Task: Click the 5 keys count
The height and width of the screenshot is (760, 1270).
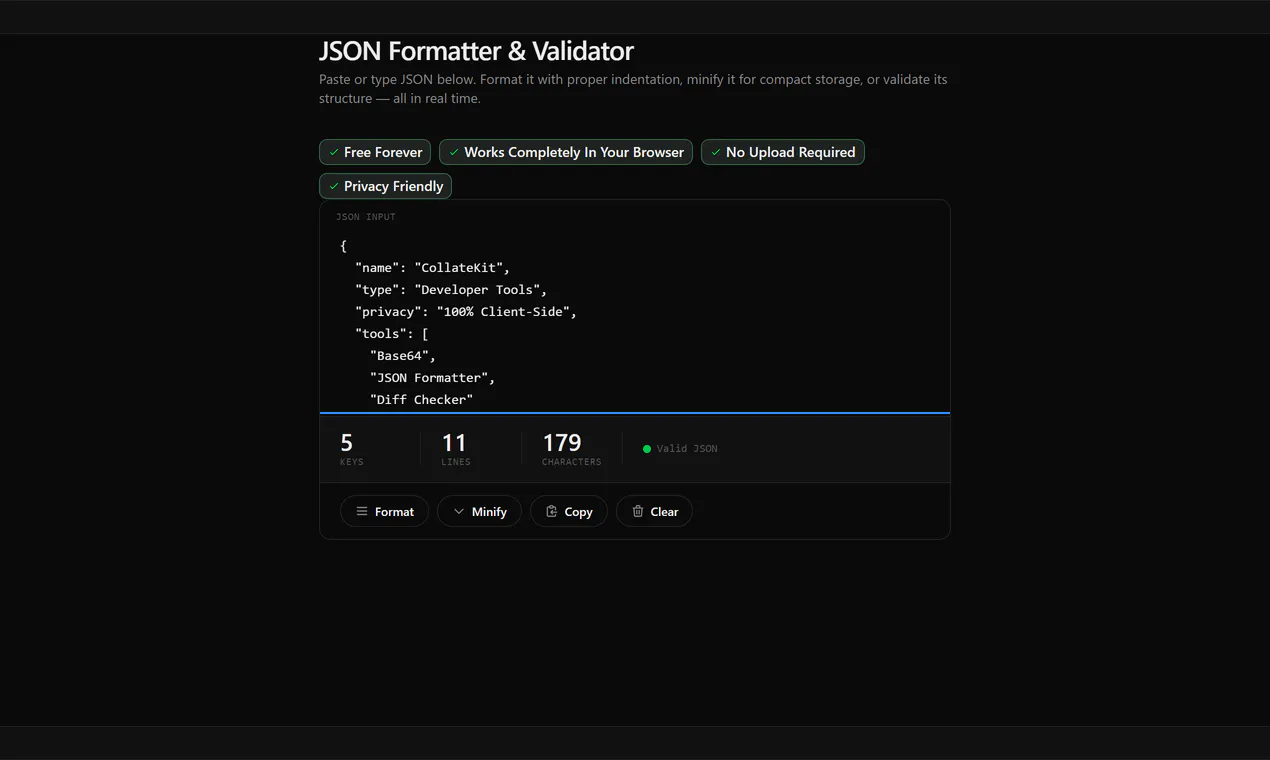Action: tap(347, 442)
